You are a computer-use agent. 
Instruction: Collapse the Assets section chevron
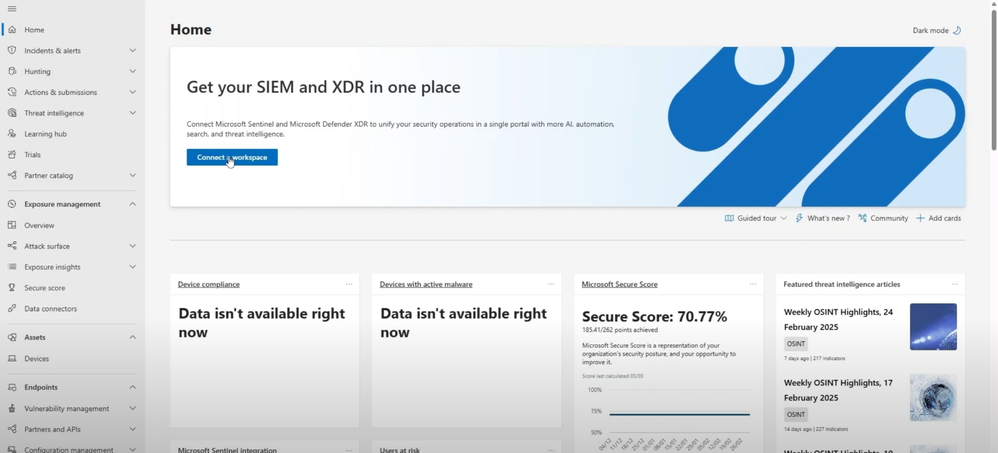tap(132, 337)
